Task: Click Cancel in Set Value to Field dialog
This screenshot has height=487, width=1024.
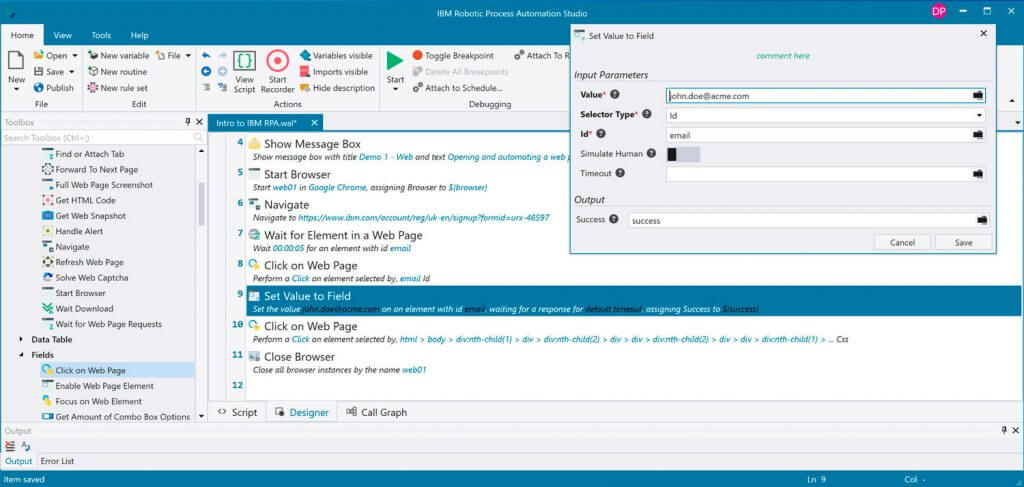Action: [x=903, y=242]
